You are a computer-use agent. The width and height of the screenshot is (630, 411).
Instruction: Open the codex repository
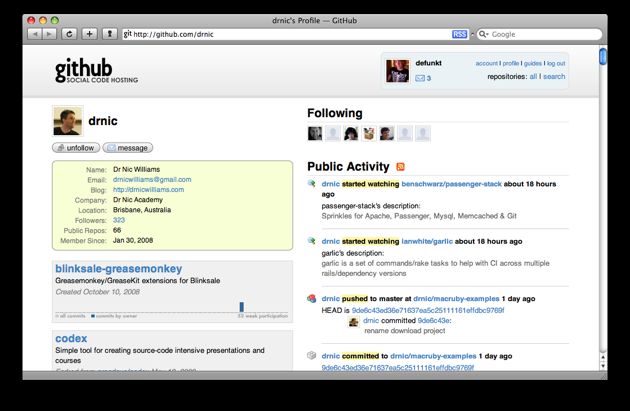click(71, 338)
